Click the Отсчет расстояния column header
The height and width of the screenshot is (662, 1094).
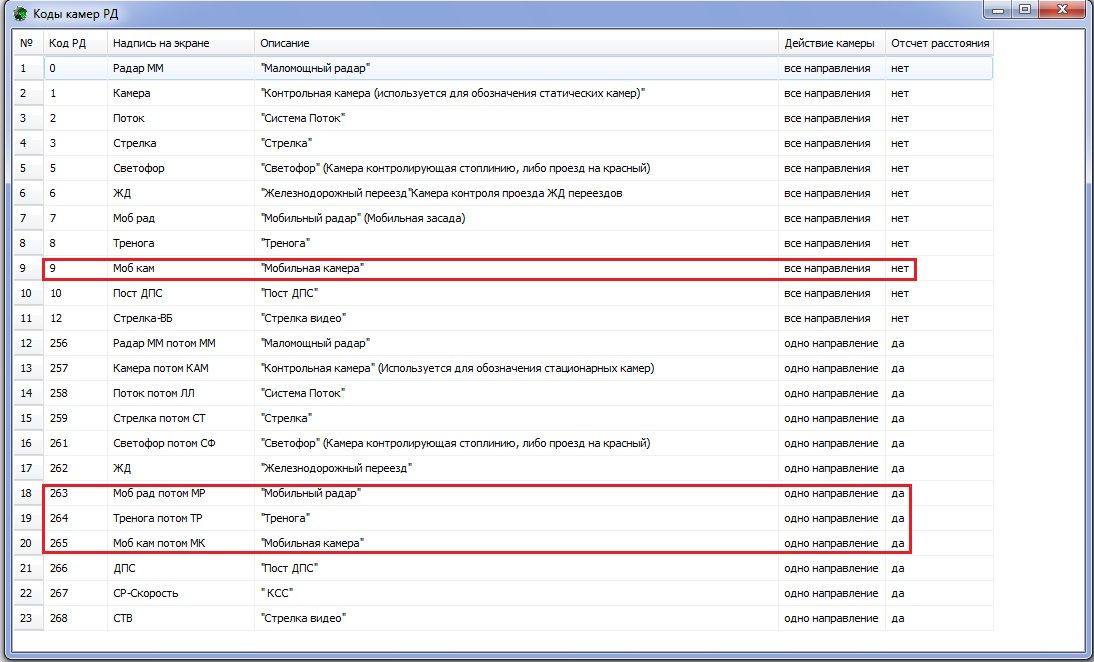point(939,43)
